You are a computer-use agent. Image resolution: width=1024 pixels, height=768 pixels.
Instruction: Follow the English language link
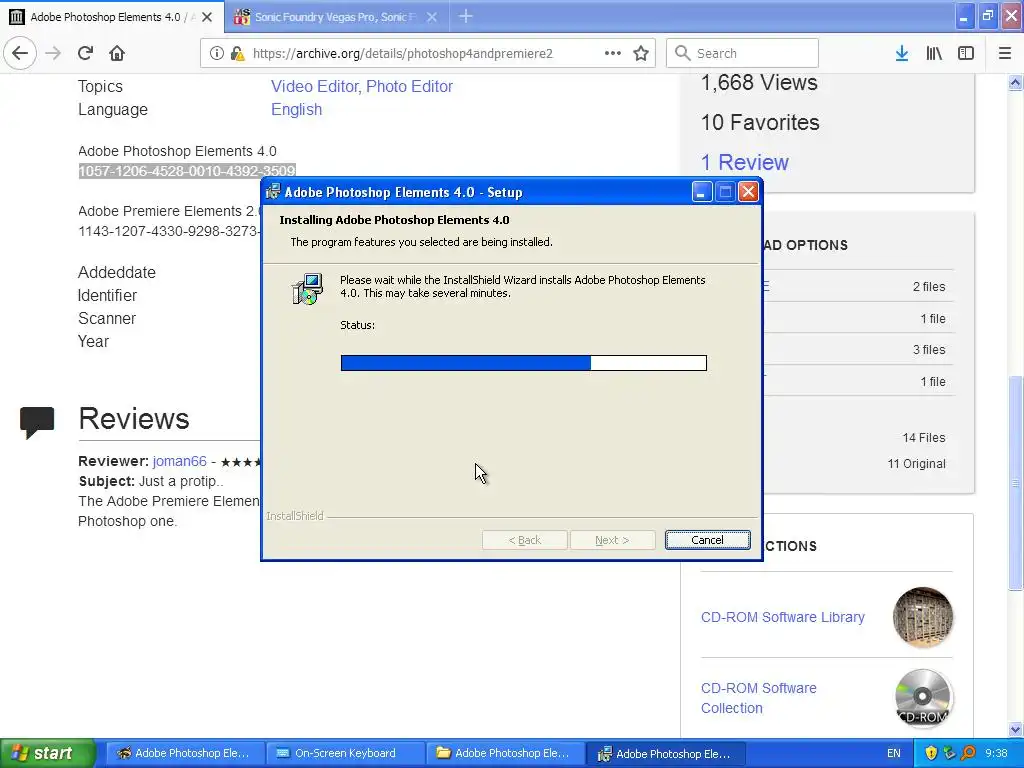tap(296, 109)
